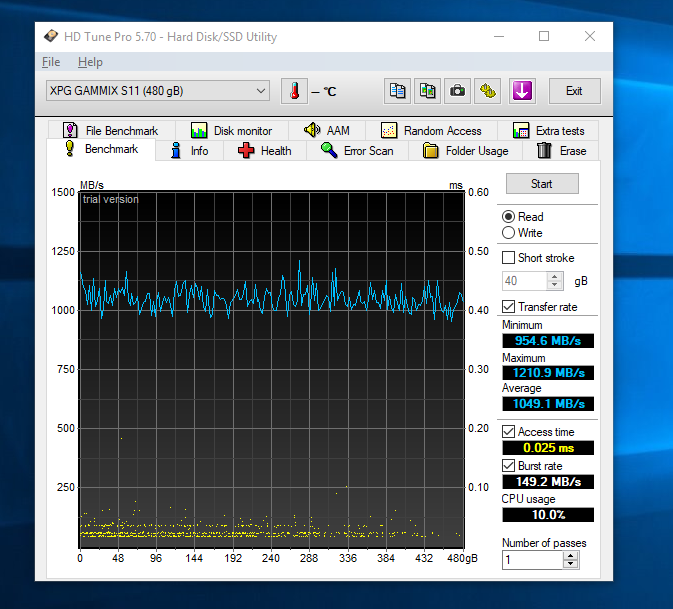This screenshot has height=609, width=673.
Task: Enable the Short stroke checkbox
Action: tap(508, 258)
